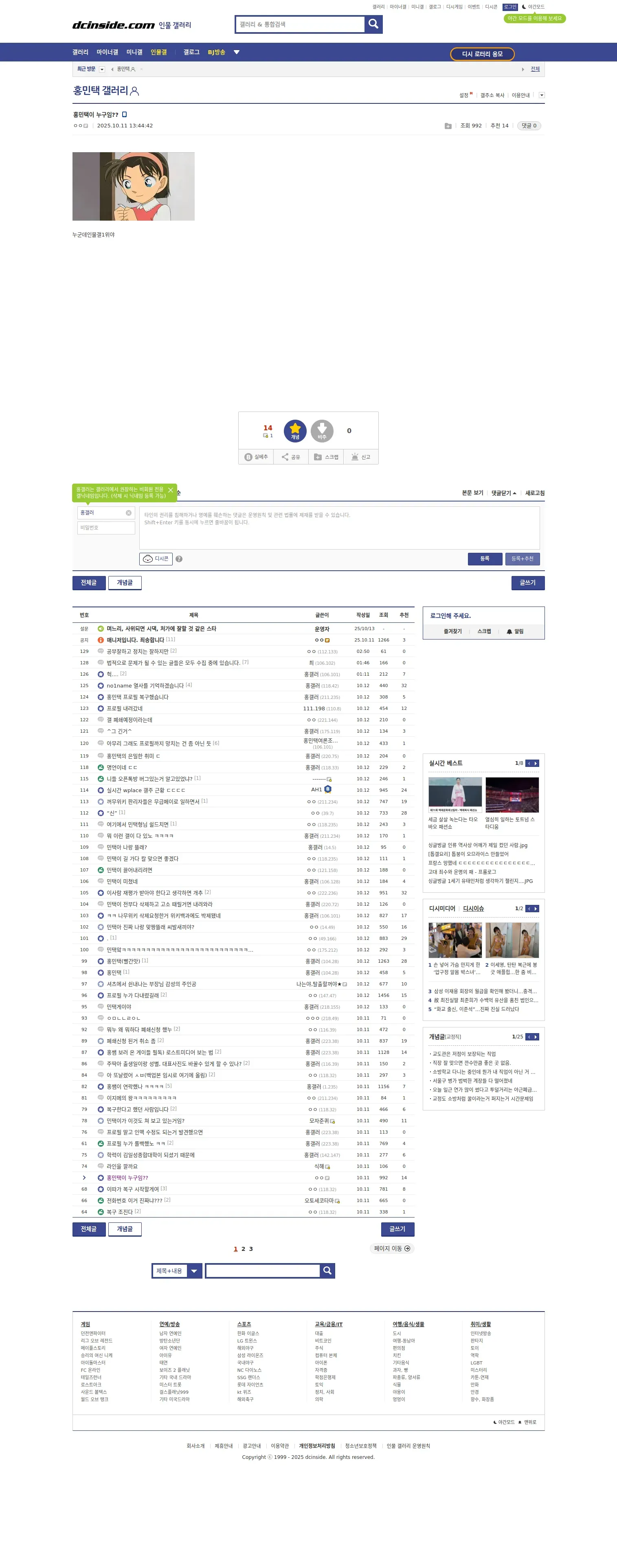
Task: Open the 디시콘 emoticon picker
Action: coord(156,559)
